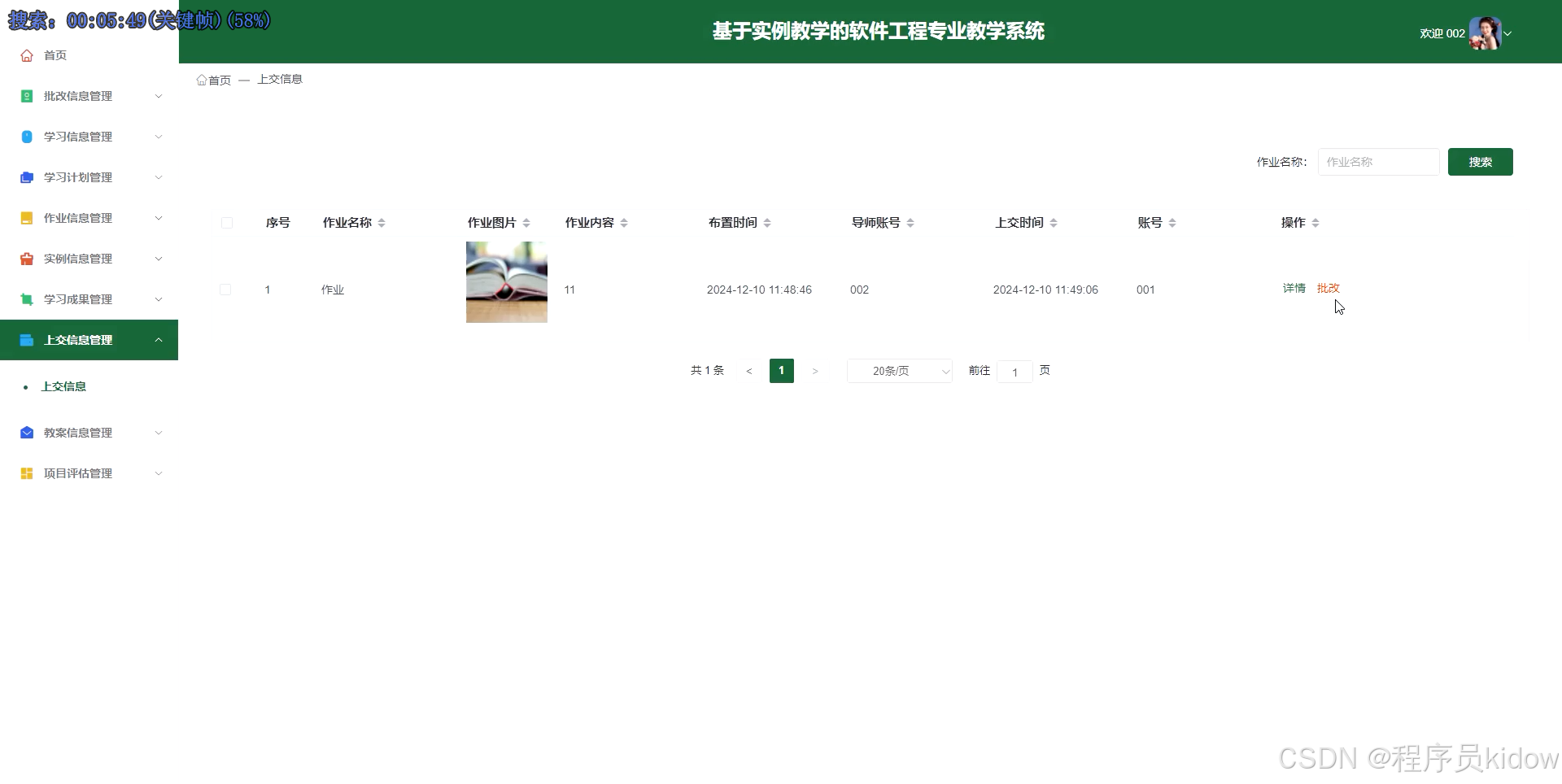Click 作业内容 cell 11

click(569, 290)
